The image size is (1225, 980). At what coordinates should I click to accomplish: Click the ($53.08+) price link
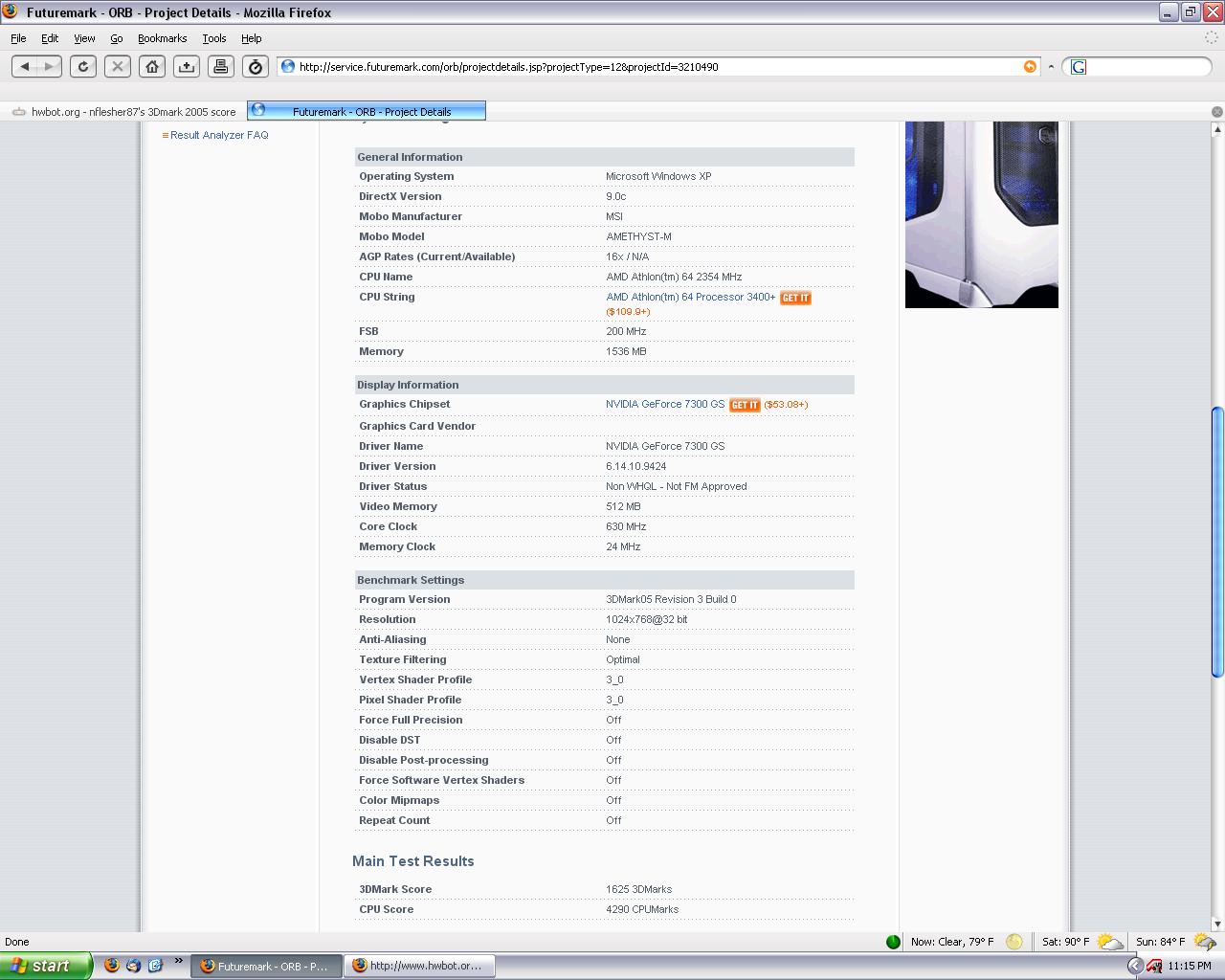tap(786, 404)
